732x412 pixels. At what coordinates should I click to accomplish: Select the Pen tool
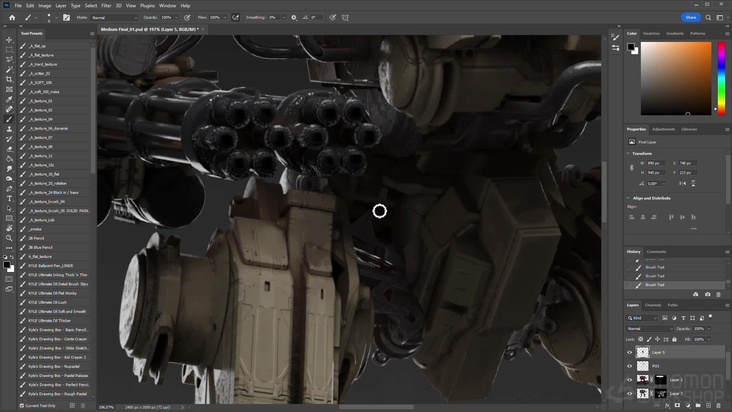coord(9,189)
